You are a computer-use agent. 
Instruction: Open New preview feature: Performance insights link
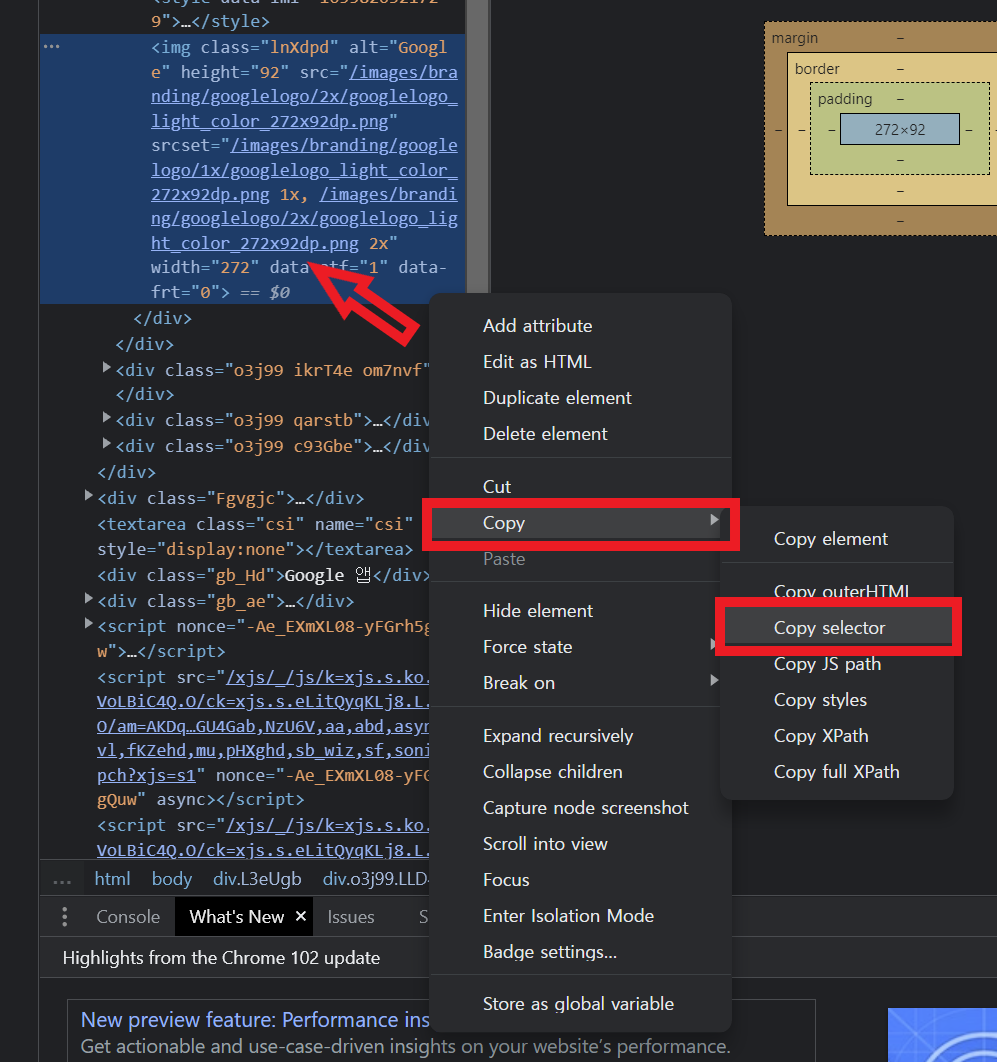(255, 1019)
